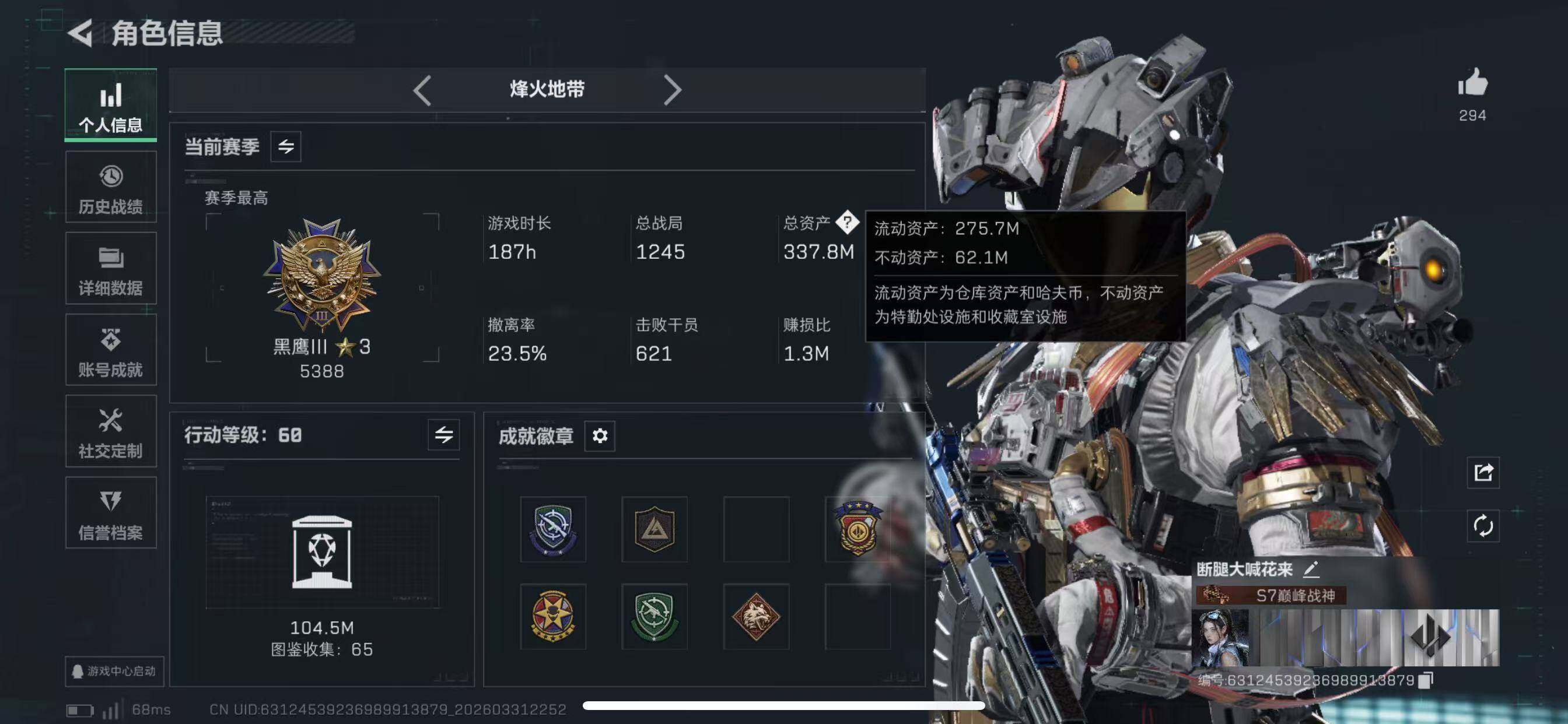Open 社交定制 section
Screen dimensions: 1568x724
click(111, 431)
